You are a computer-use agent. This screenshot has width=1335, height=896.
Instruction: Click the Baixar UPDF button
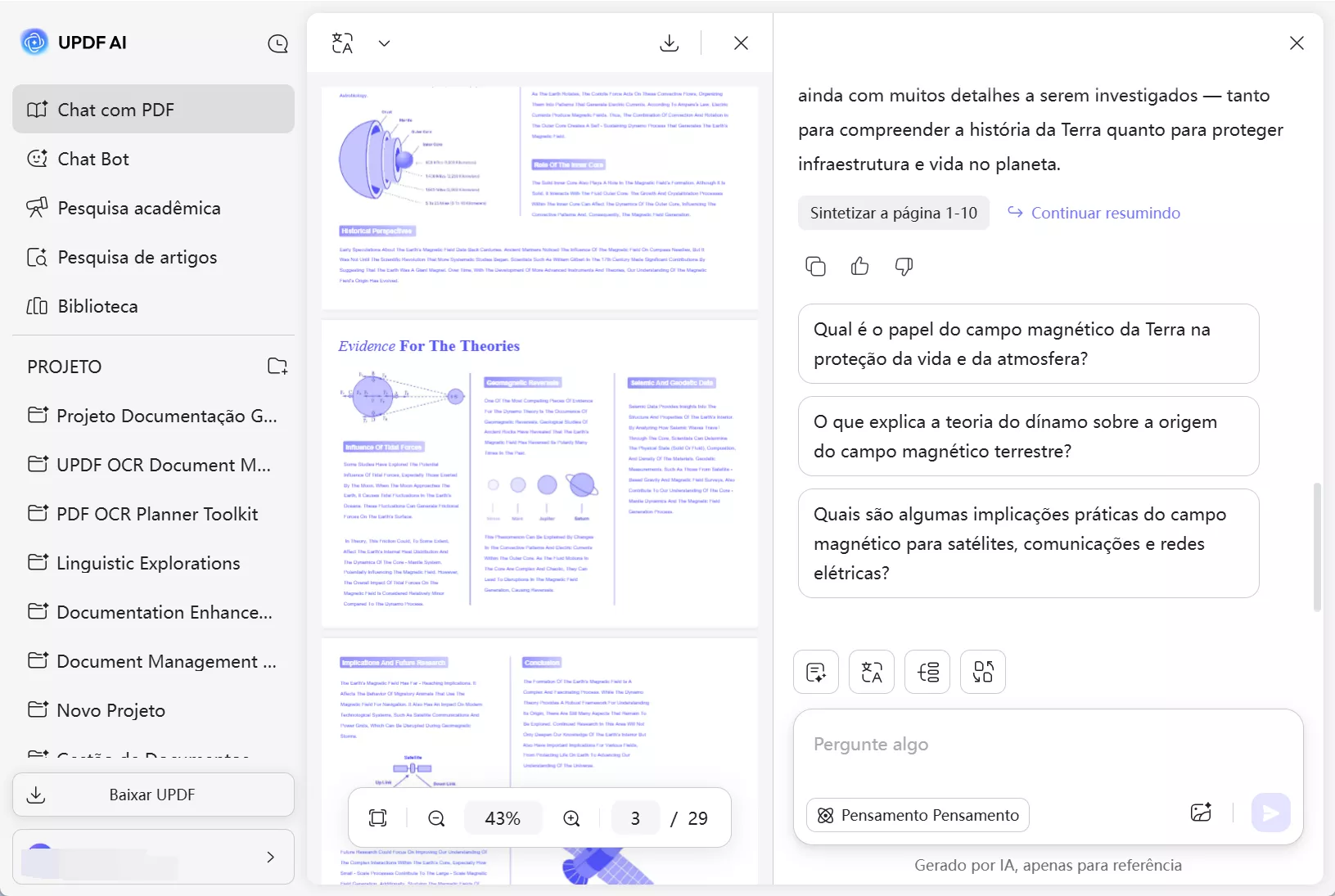click(x=152, y=794)
